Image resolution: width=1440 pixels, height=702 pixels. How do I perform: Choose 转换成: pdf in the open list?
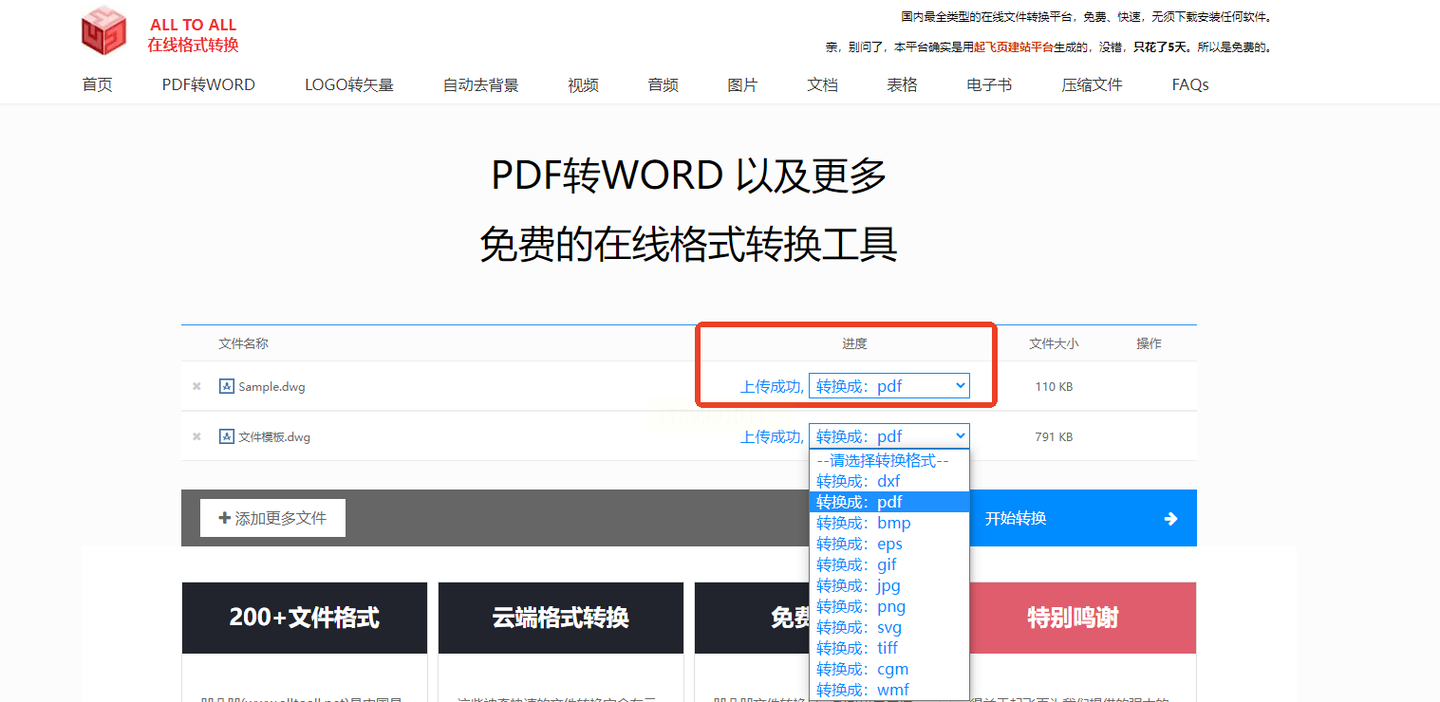(x=889, y=502)
